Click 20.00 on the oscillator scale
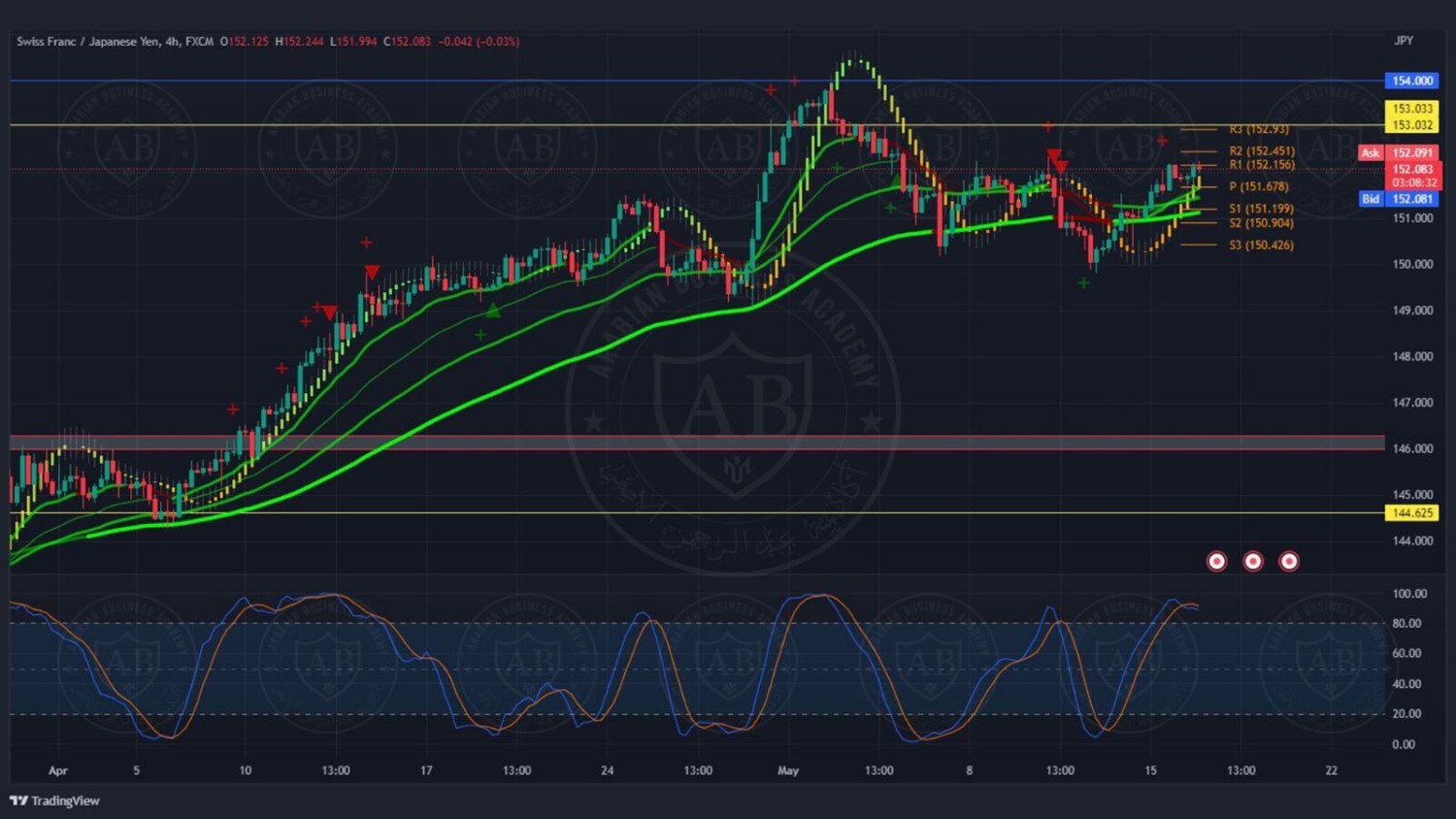The height and width of the screenshot is (819, 1456). coord(1406,713)
